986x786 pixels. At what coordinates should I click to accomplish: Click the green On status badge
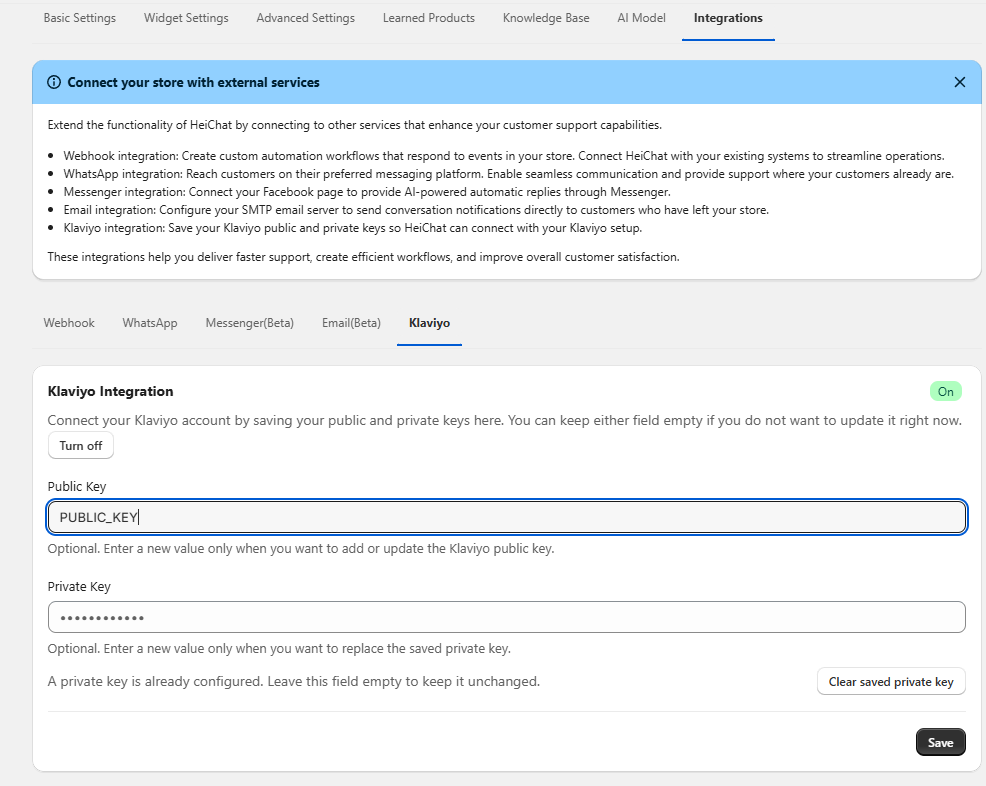click(x=945, y=392)
